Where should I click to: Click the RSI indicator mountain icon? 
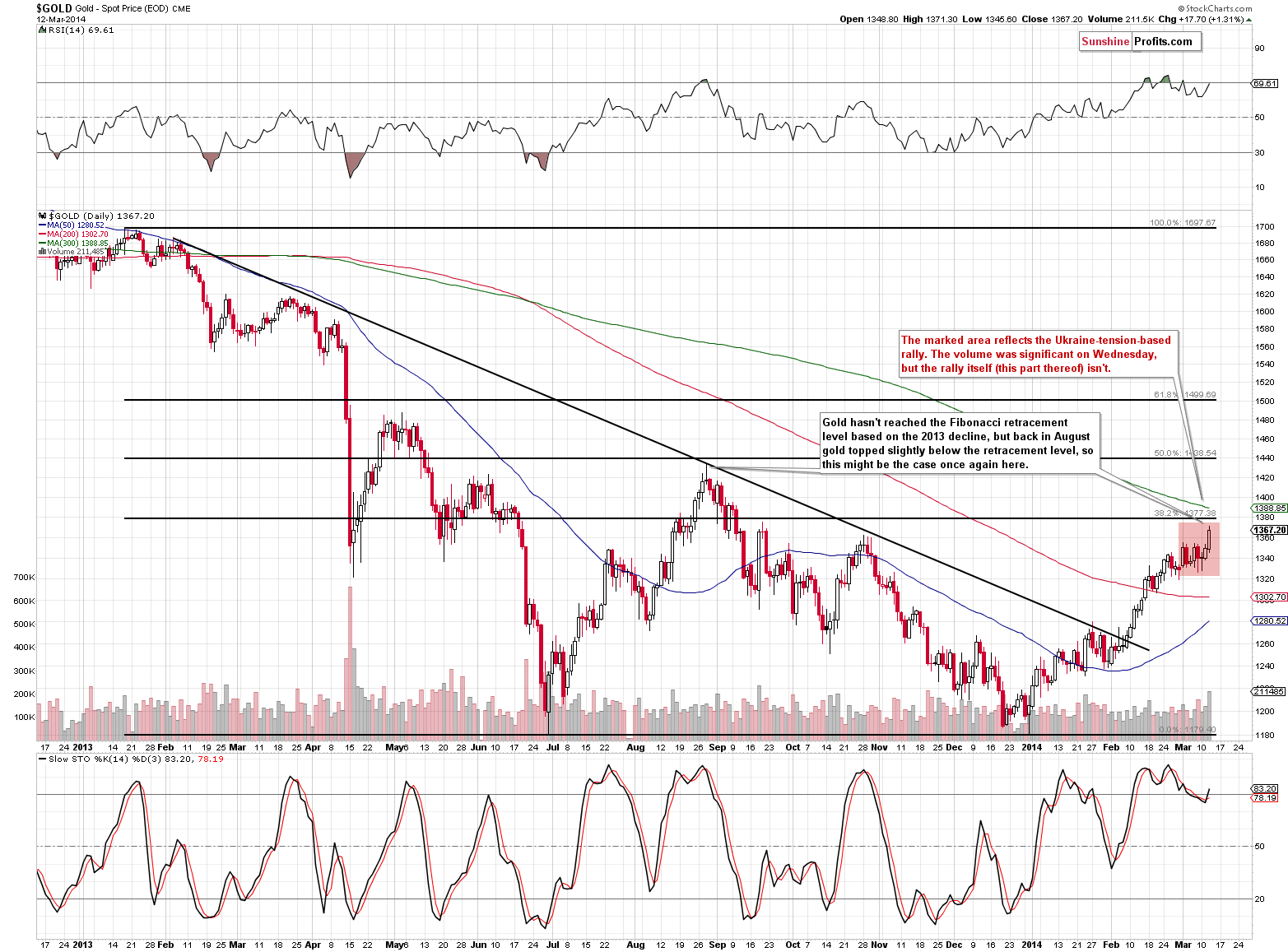(44, 30)
